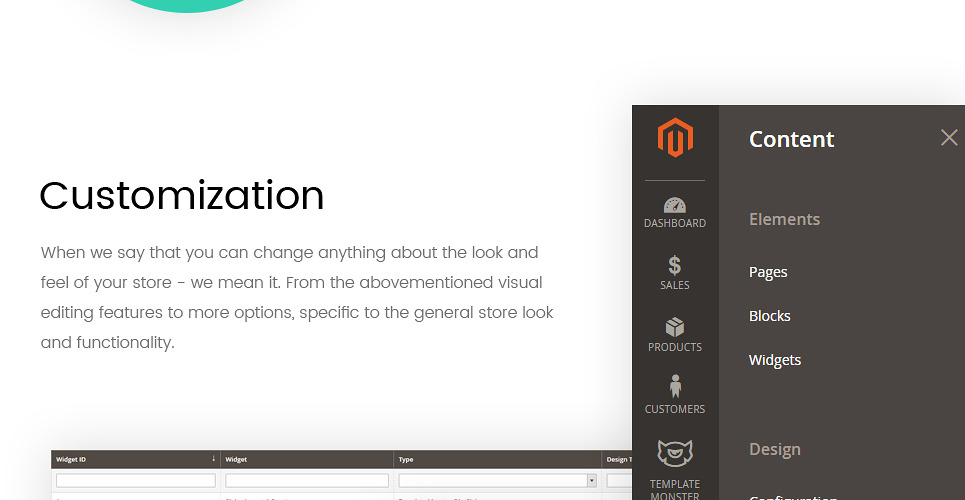Click the Customization heading
Viewport: 965px width, 500px height.
(182, 196)
